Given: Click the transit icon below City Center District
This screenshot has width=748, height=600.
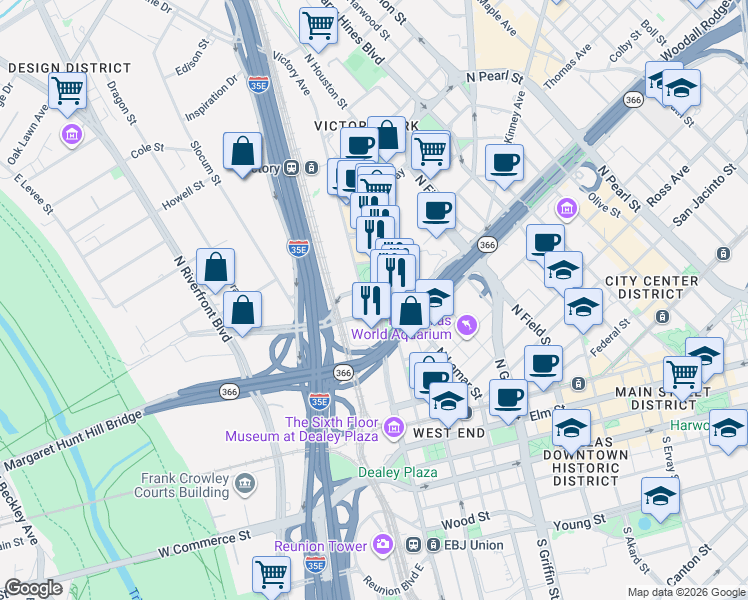Looking at the screenshot, I should click(x=662, y=316).
